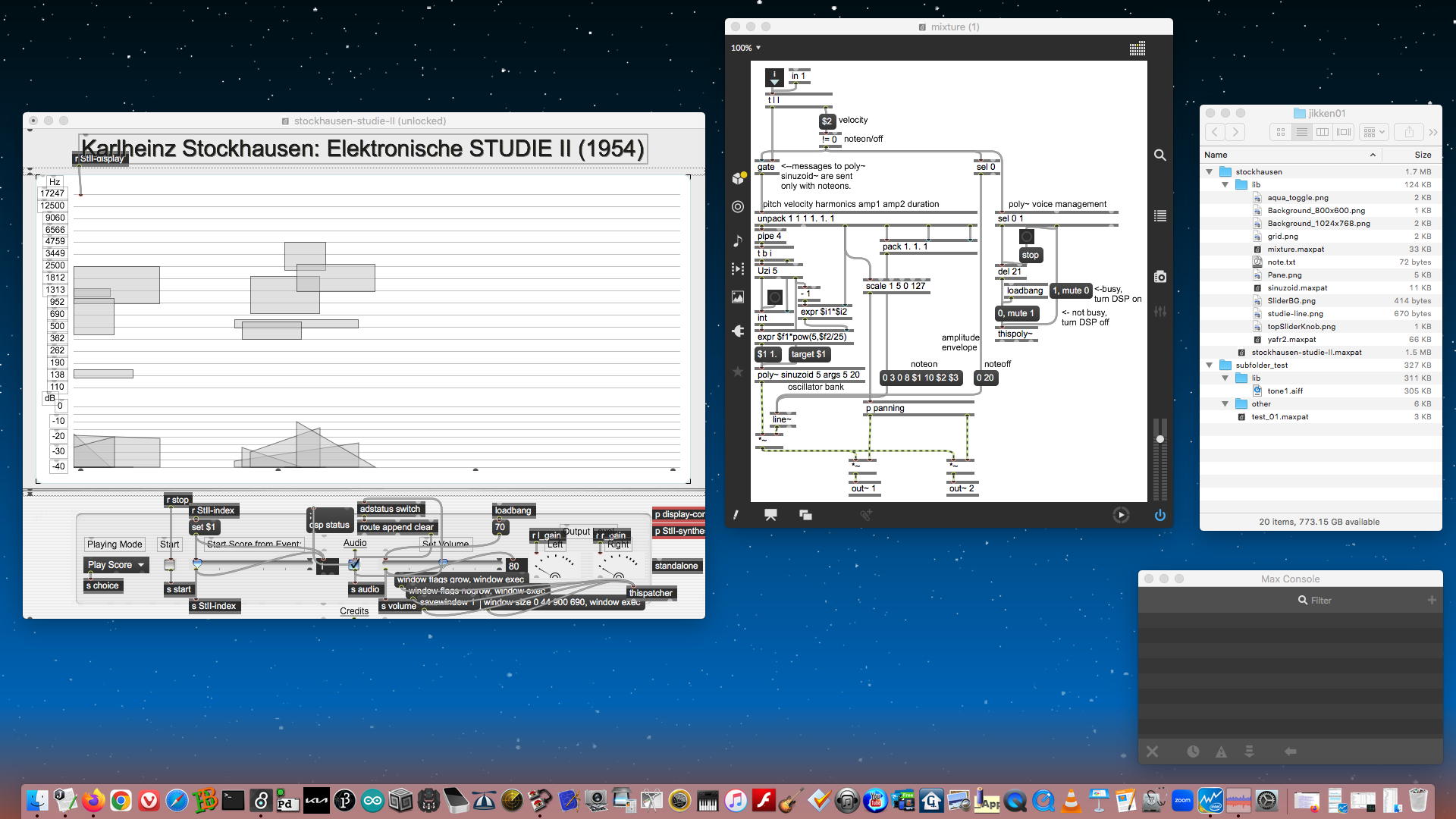Open the snapshots camera icon
This screenshot has height=819, width=1456.
[1159, 277]
